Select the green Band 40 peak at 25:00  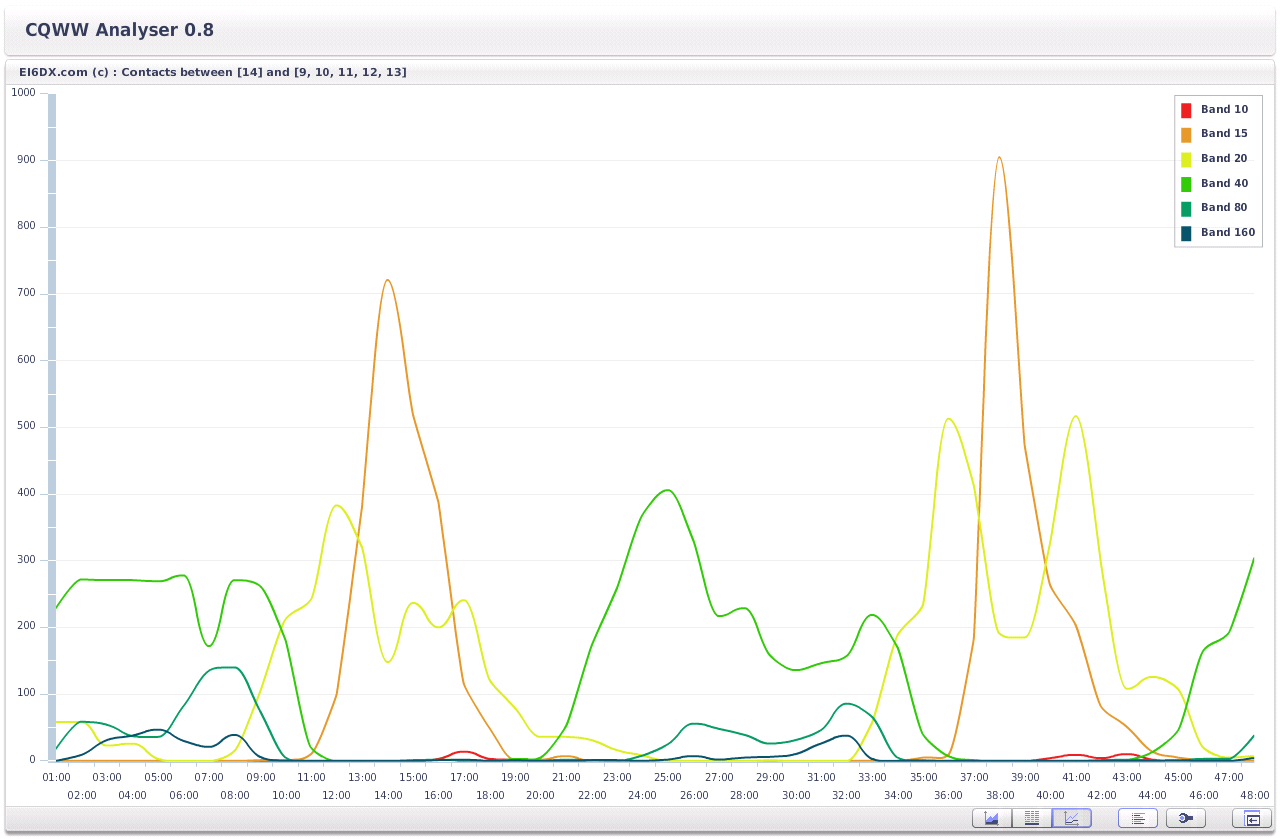pyautogui.click(x=667, y=490)
